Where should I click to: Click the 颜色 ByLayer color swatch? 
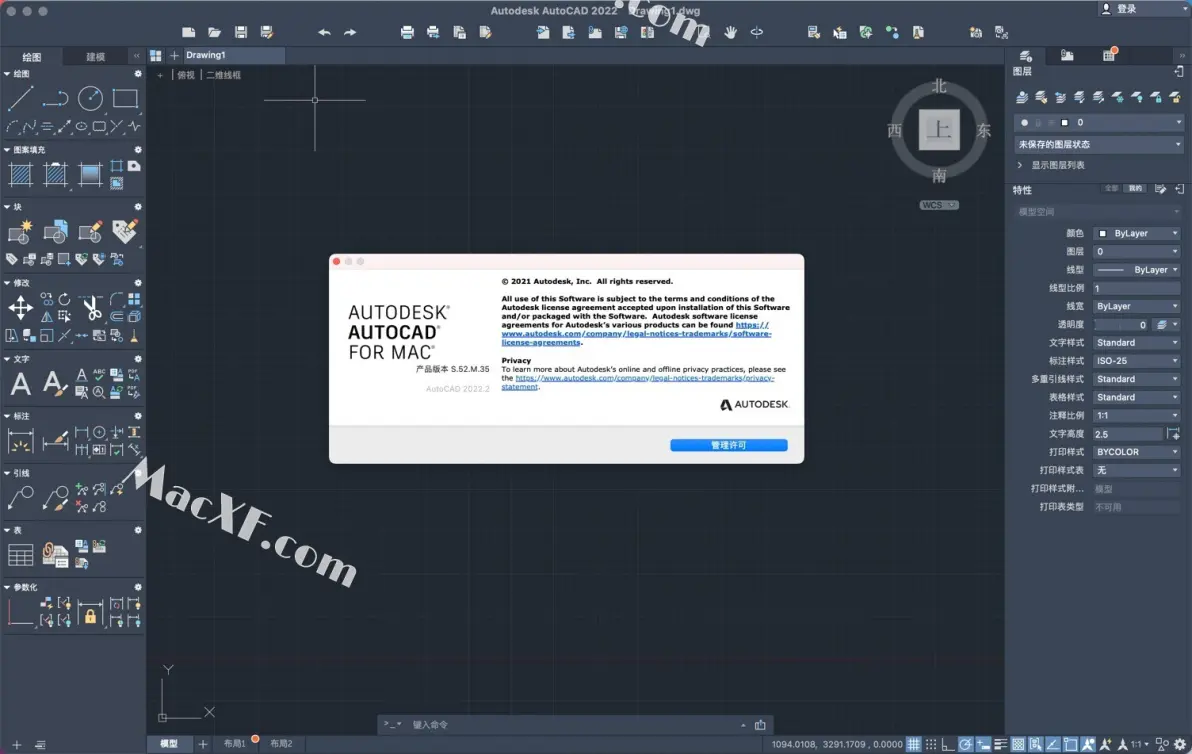click(1103, 233)
